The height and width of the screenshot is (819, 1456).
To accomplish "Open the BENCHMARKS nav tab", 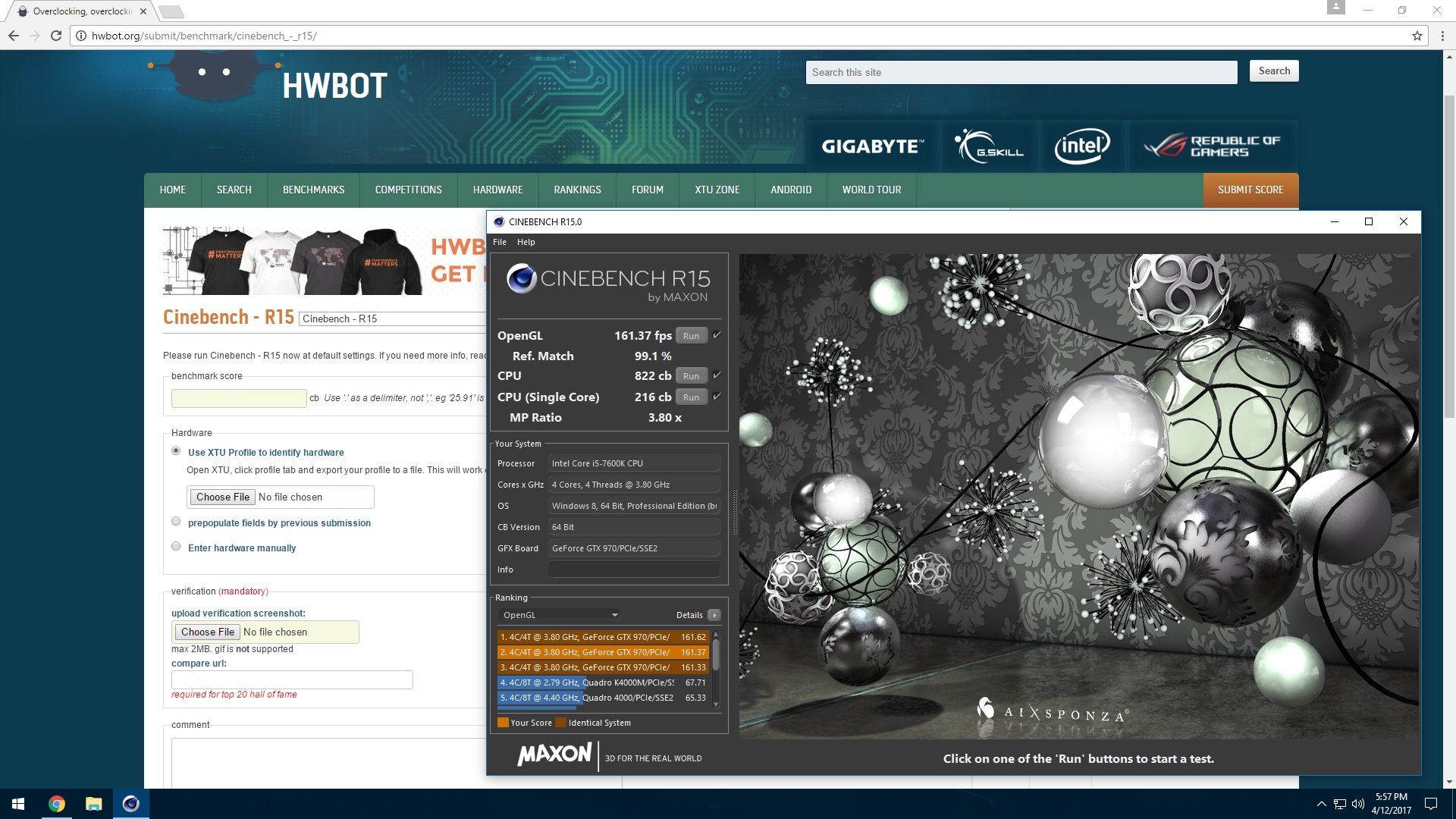I will click(313, 190).
